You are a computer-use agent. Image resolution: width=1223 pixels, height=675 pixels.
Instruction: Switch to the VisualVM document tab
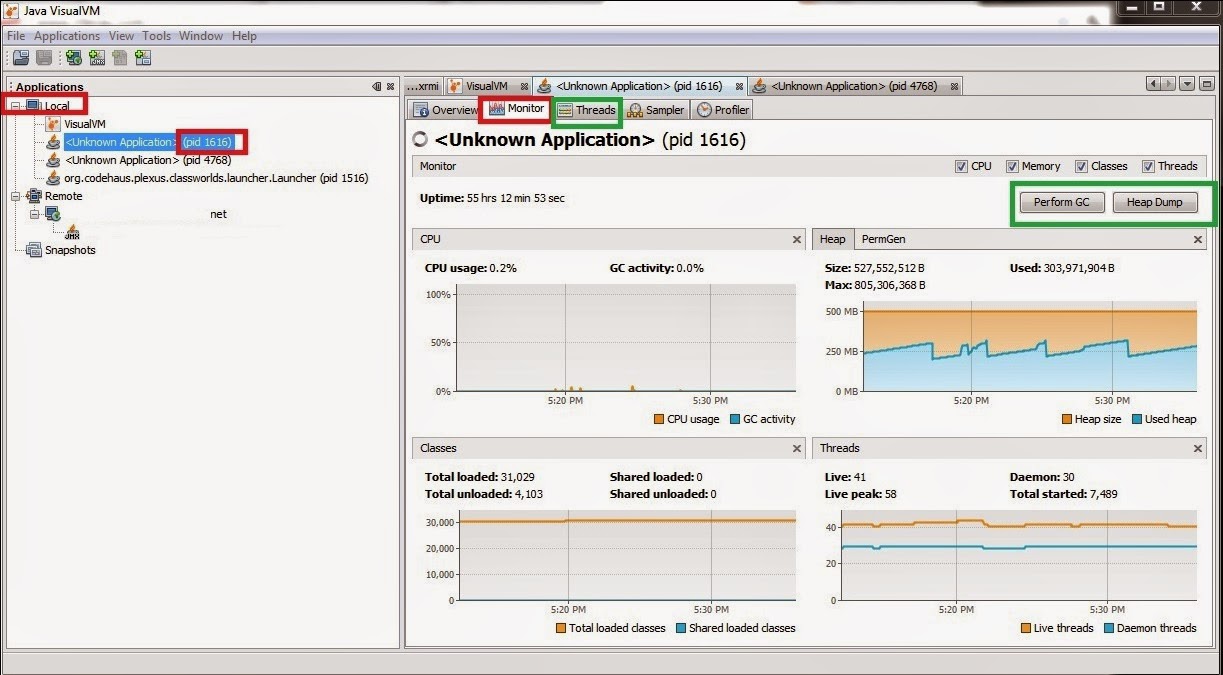coord(487,86)
